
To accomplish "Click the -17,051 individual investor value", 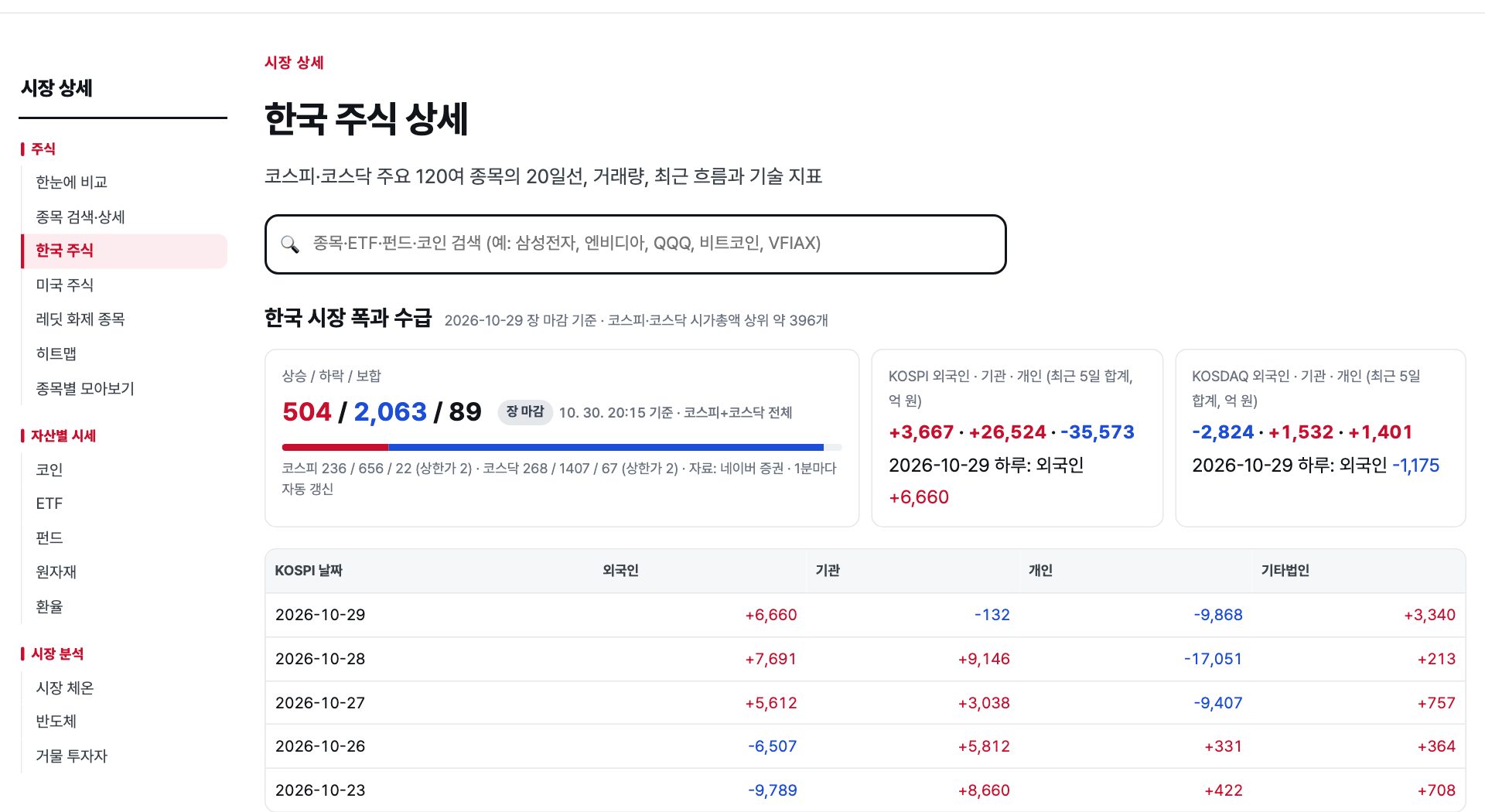I will click(1213, 659).
